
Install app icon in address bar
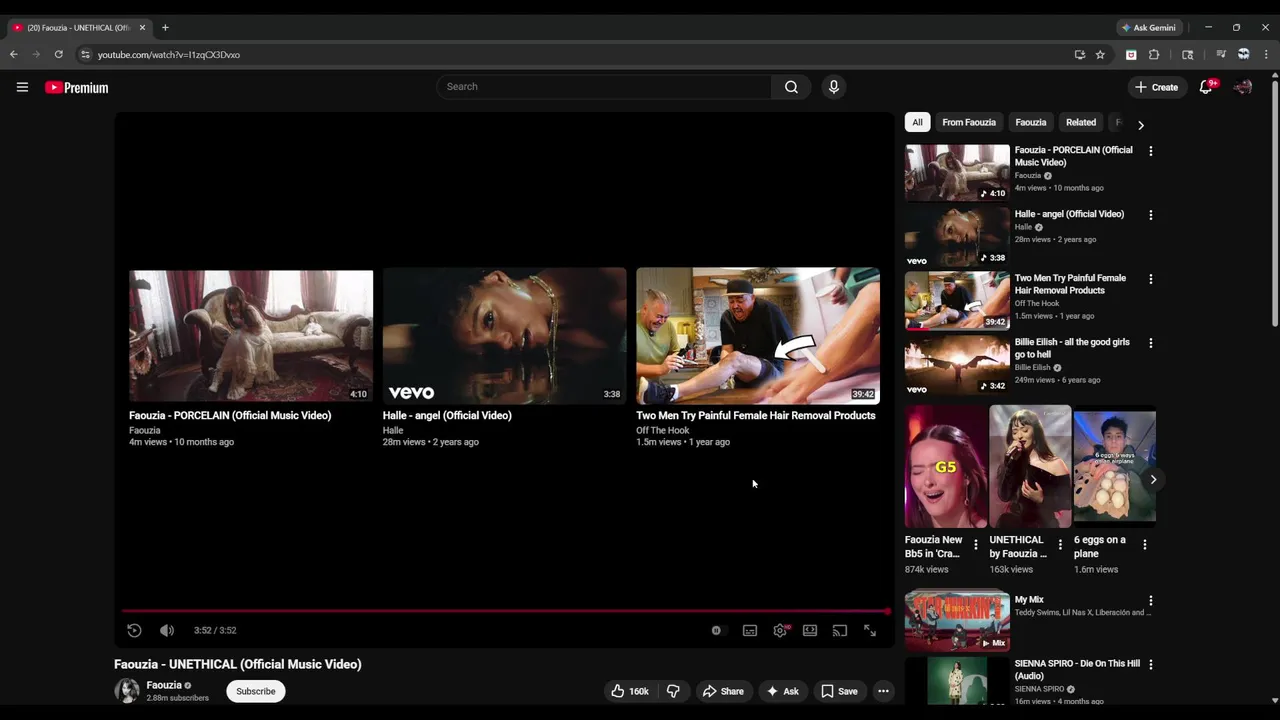(1079, 55)
